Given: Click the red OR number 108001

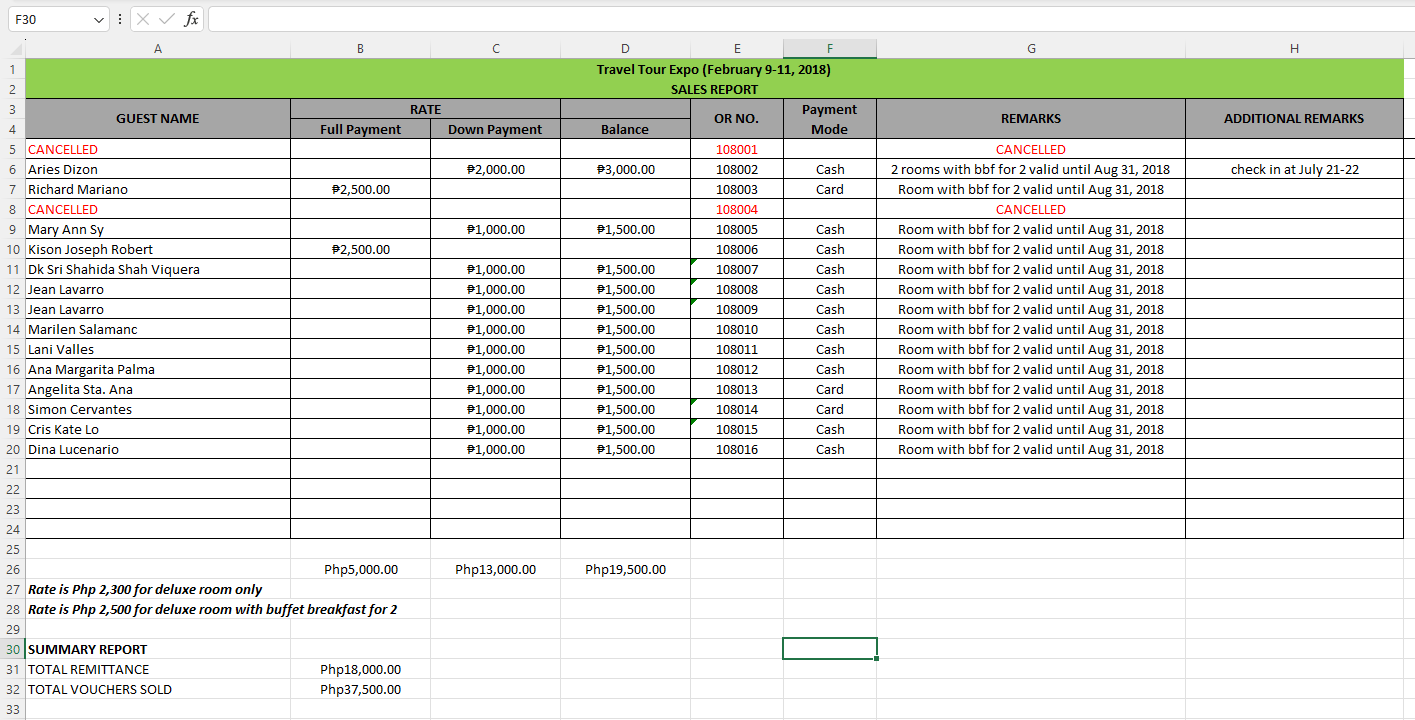Looking at the screenshot, I should (x=737, y=149).
